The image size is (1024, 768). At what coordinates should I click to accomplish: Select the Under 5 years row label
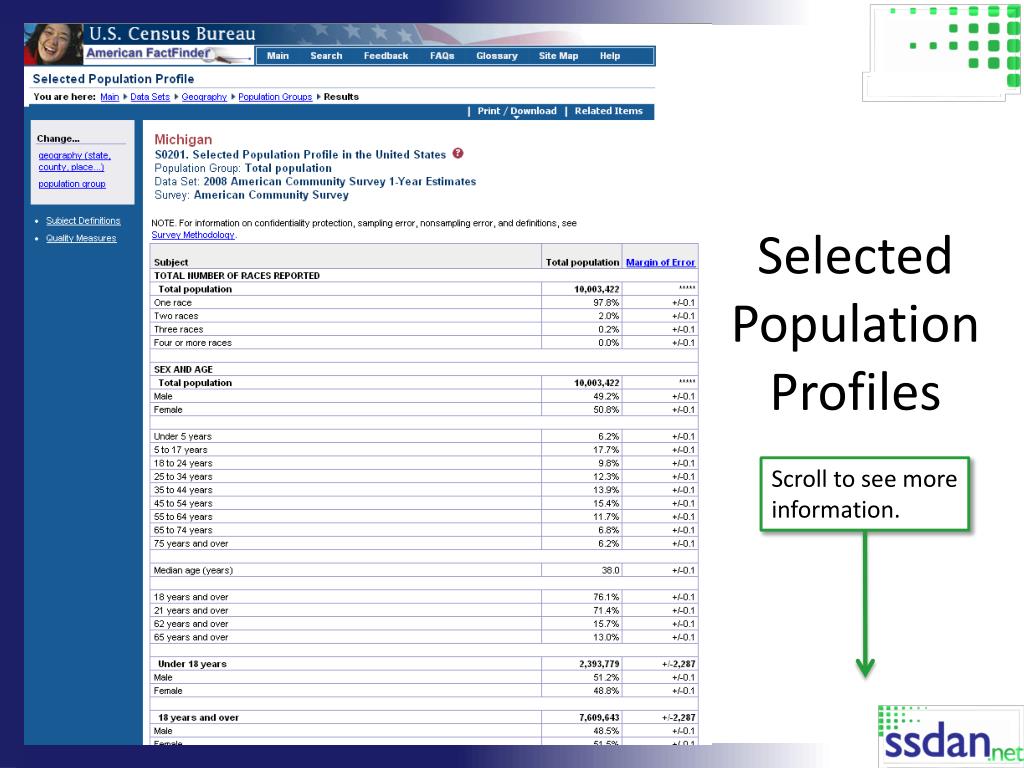[182, 437]
